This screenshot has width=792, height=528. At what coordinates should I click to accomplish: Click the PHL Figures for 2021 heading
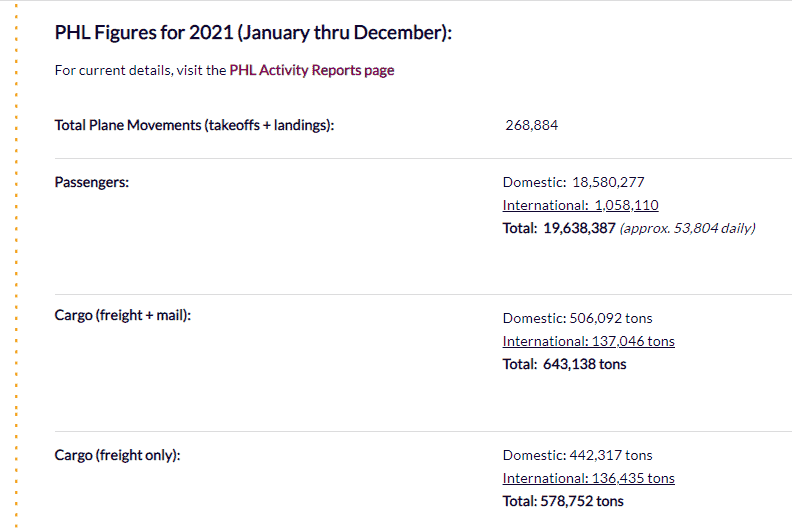(253, 33)
